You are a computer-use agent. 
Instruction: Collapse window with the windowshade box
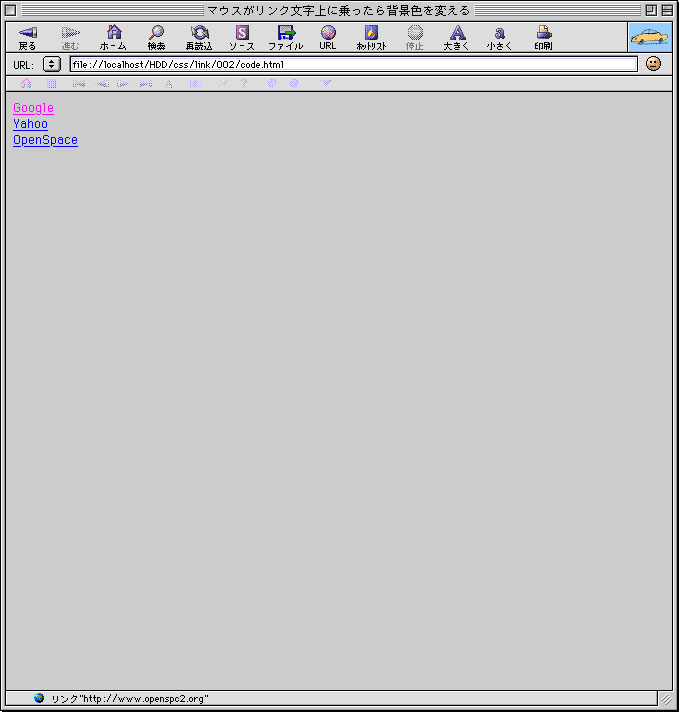click(667, 10)
